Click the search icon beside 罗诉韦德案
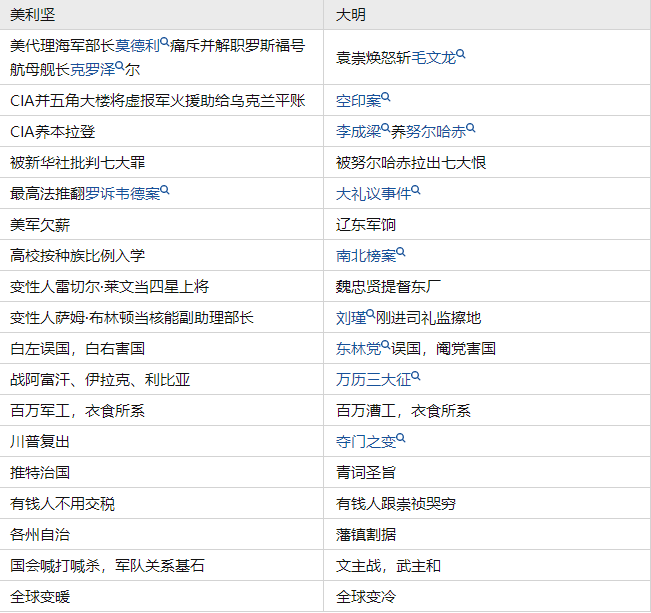Viewport: 651px width, 613px height. click(x=165, y=190)
